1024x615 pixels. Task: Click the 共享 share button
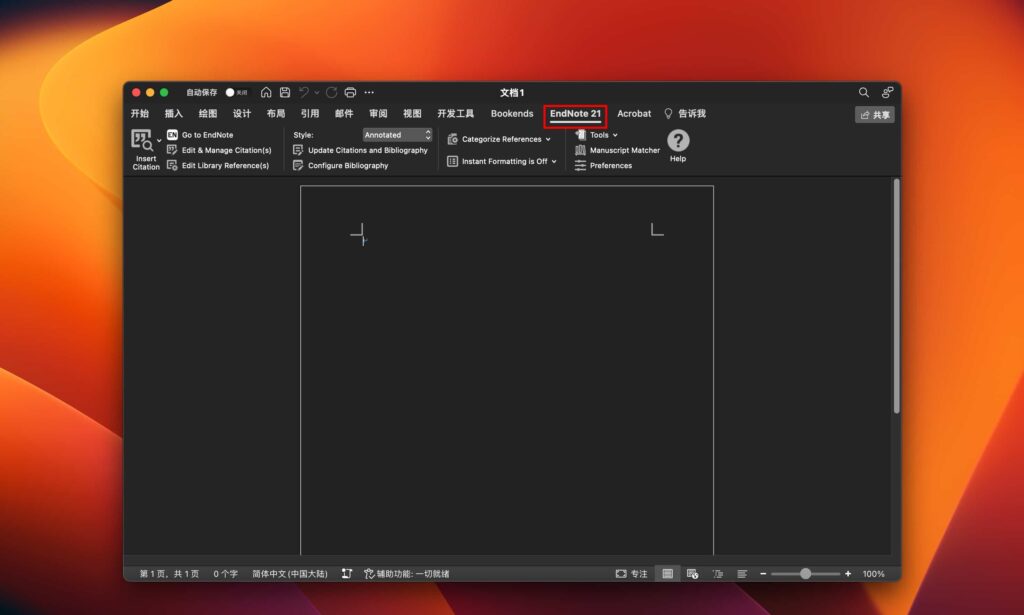(874, 114)
